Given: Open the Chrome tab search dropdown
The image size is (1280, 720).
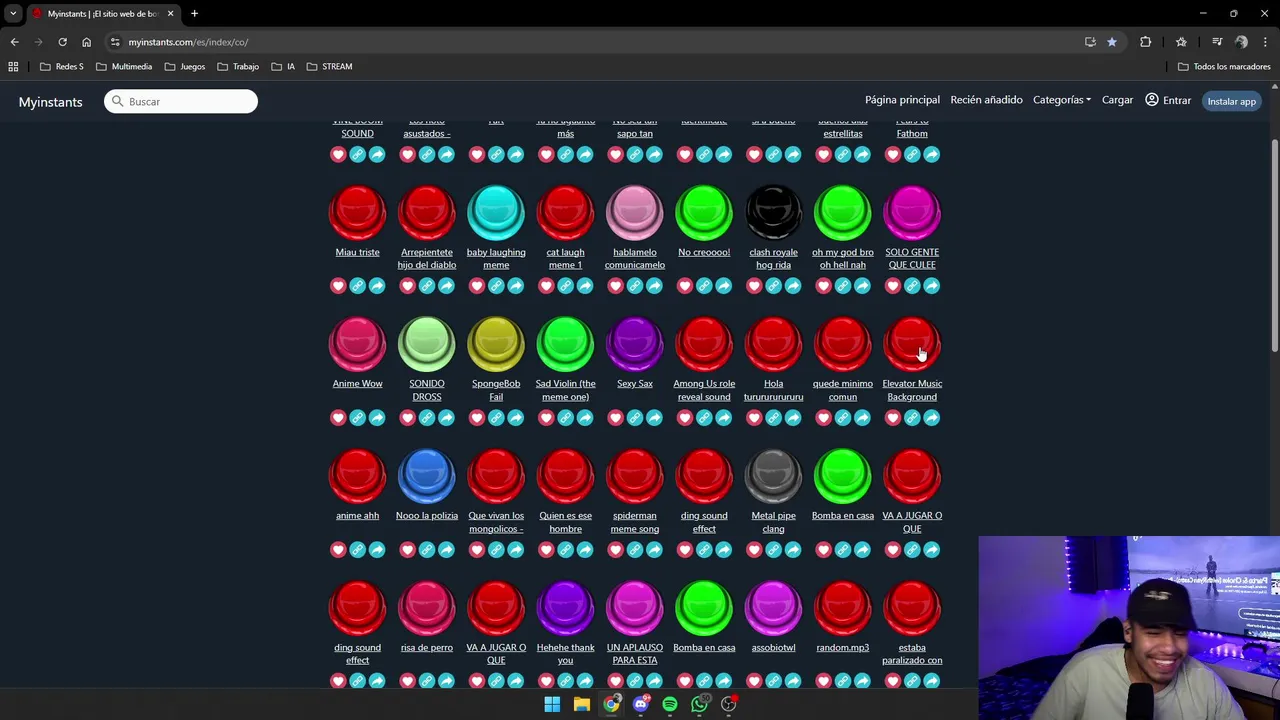Looking at the screenshot, I should click(x=13, y=13).
